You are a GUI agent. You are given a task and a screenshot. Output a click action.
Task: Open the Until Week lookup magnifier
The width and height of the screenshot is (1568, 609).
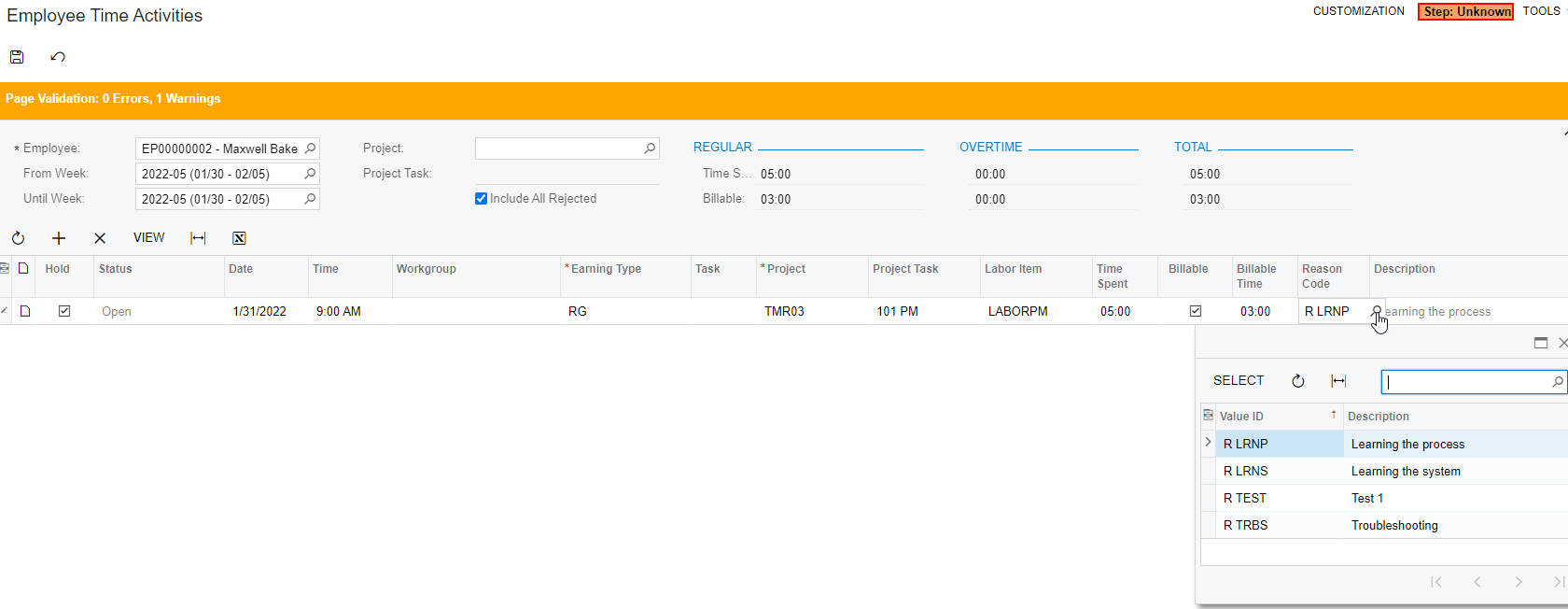pyautogui.click(x=310, y=199)
